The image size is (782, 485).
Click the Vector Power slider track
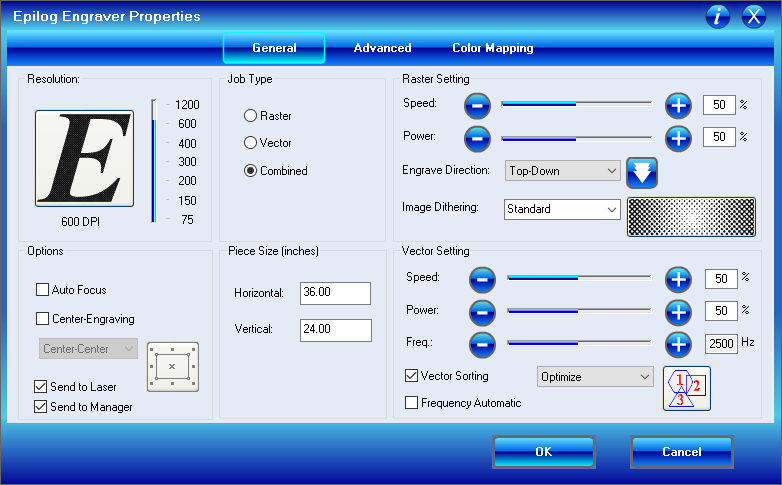click(x=579, y=310)
